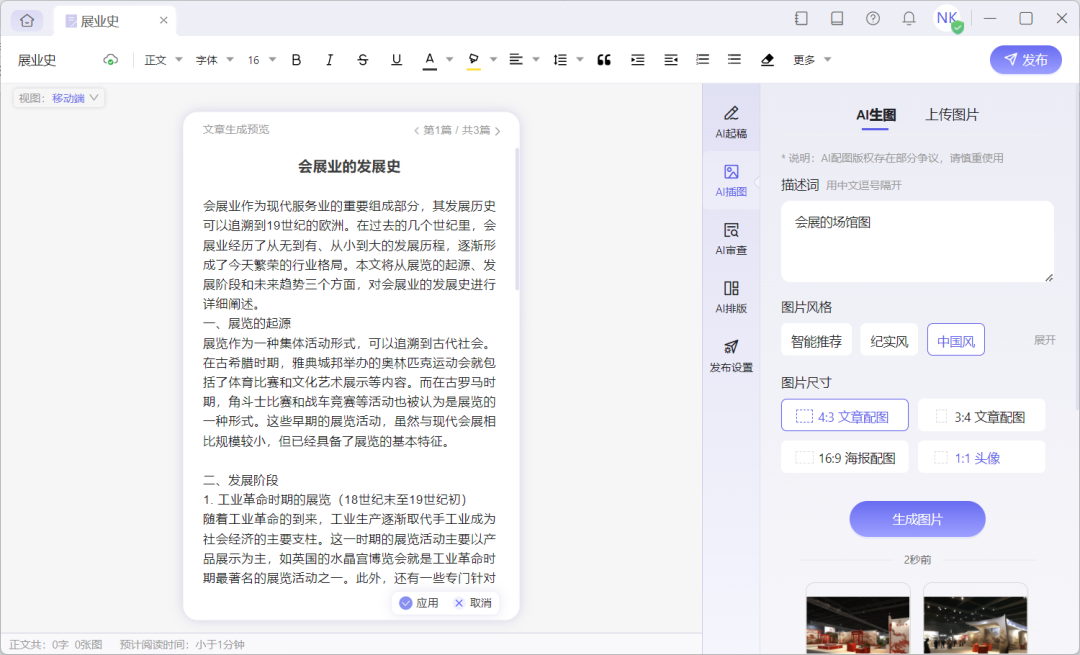Go to the home page icon

tap(27, 21)
